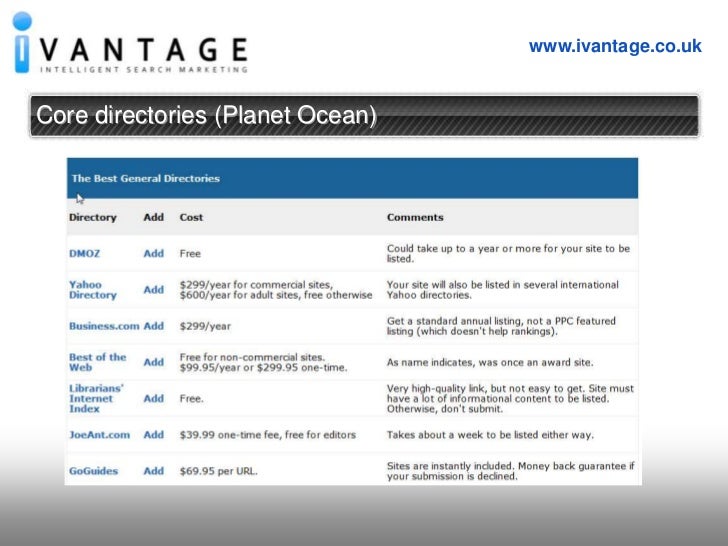Click Add link in GoGuides row
Image resolution: width=728 pixels, height=546 pixels.
pos(154,471)
